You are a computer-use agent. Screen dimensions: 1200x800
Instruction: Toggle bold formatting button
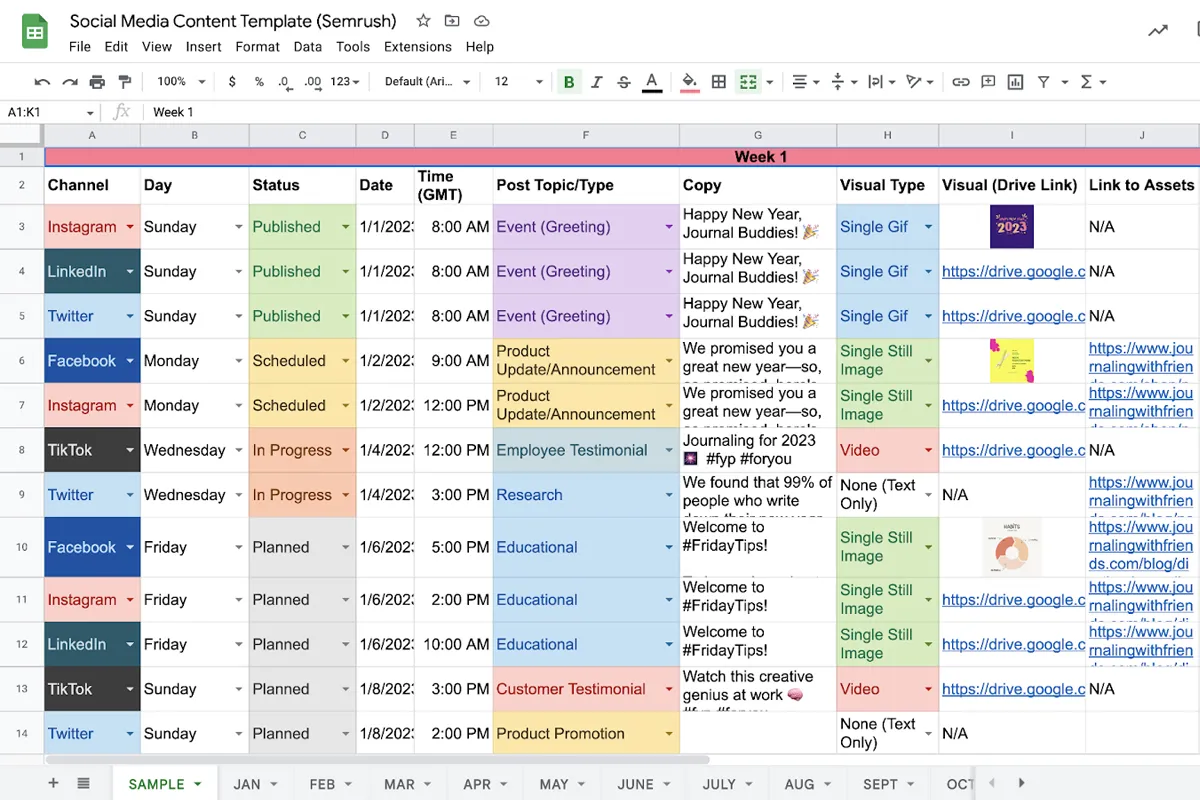569,82
